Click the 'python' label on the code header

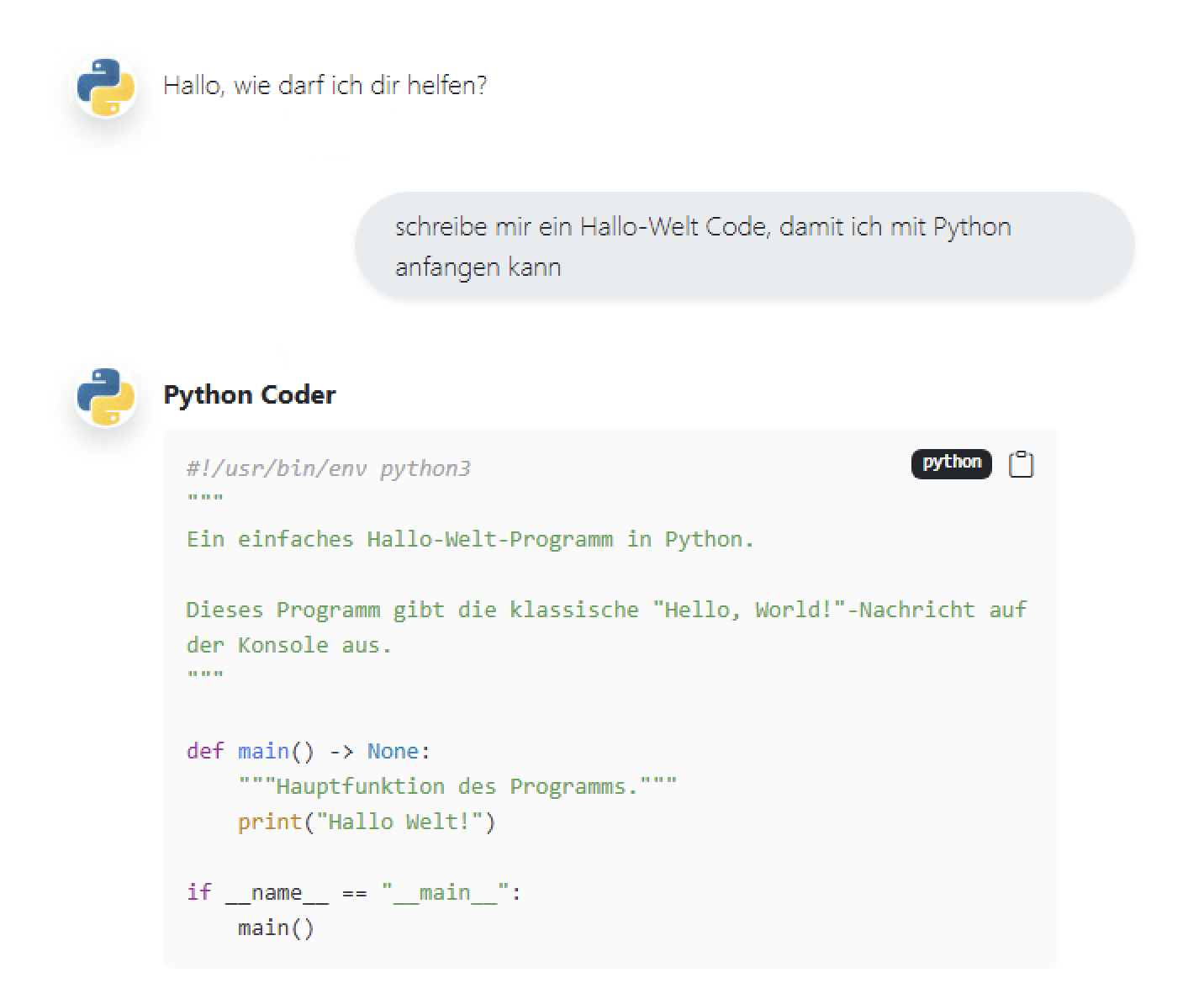[950, 462]
